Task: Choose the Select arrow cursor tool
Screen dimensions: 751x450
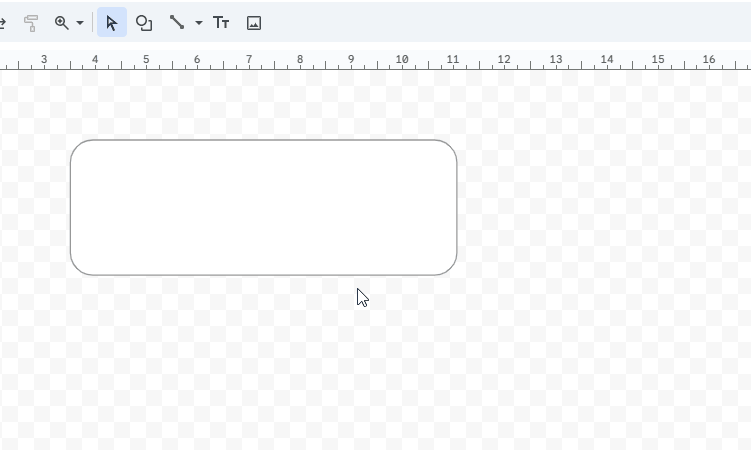Action: point(112,22)
